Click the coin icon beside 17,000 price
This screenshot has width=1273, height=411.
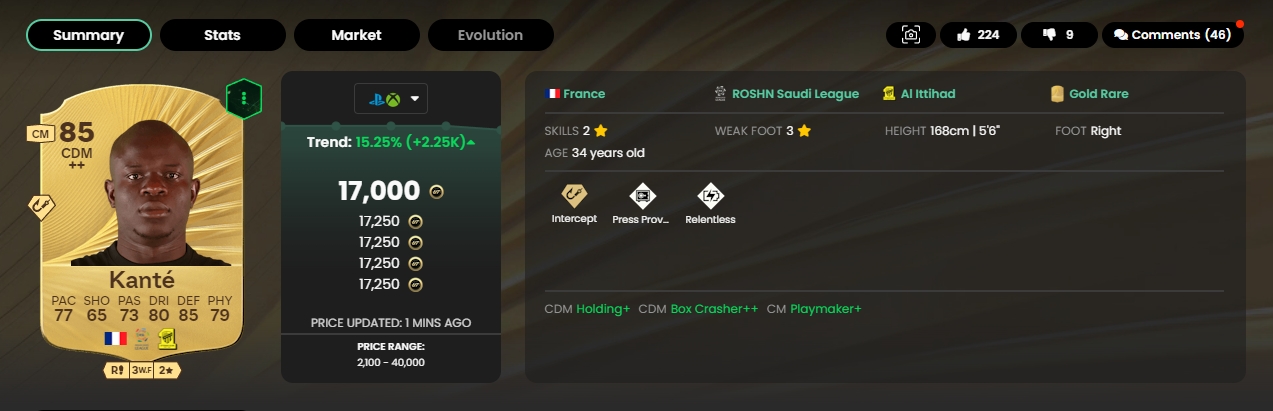coord(436,192)
